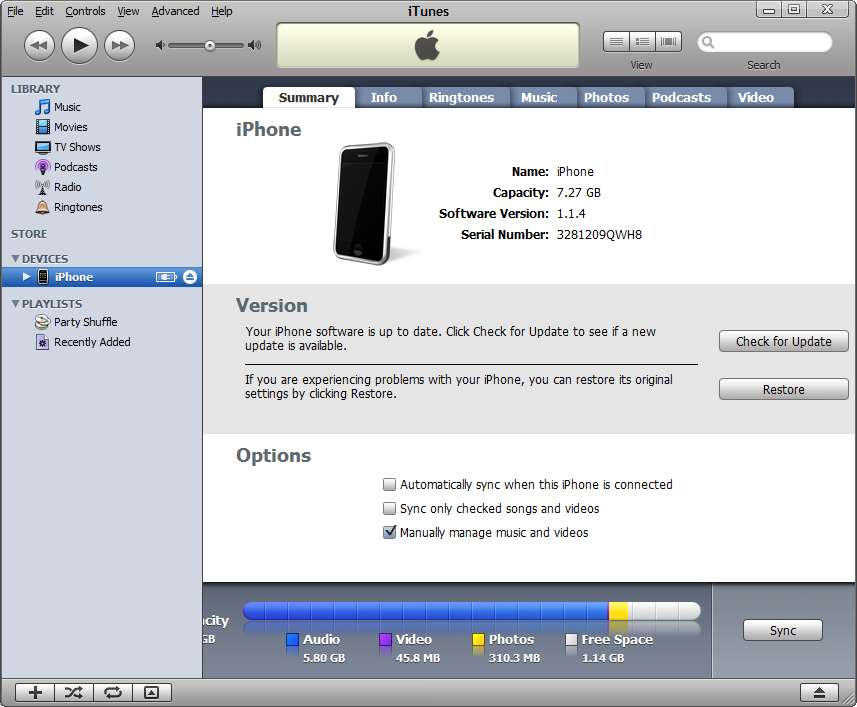The image size is (857, 707).
Task: Open the Controls menu
Action: 85,11
